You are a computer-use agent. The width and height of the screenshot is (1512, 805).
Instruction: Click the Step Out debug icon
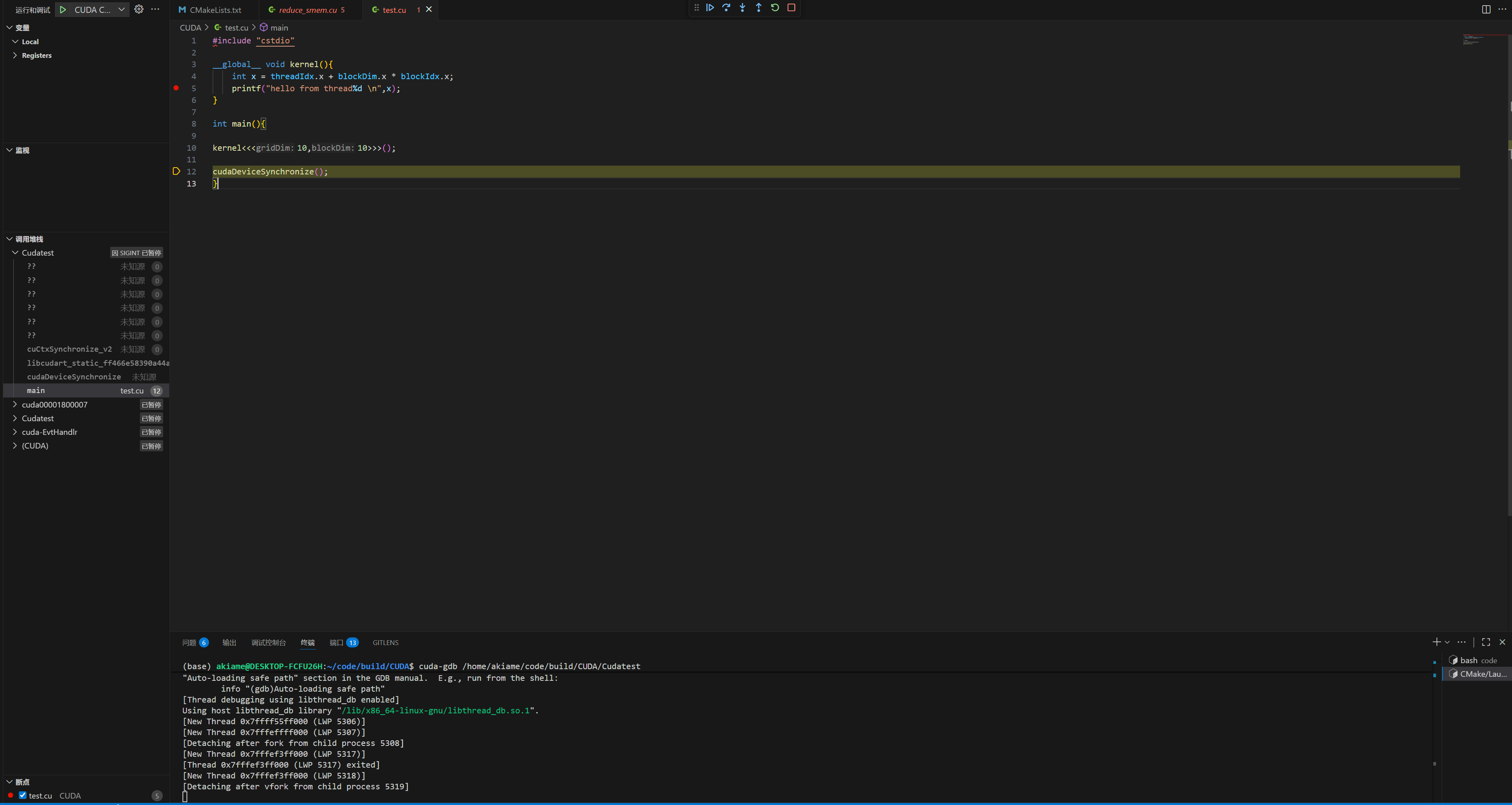[x=758, y=8]
